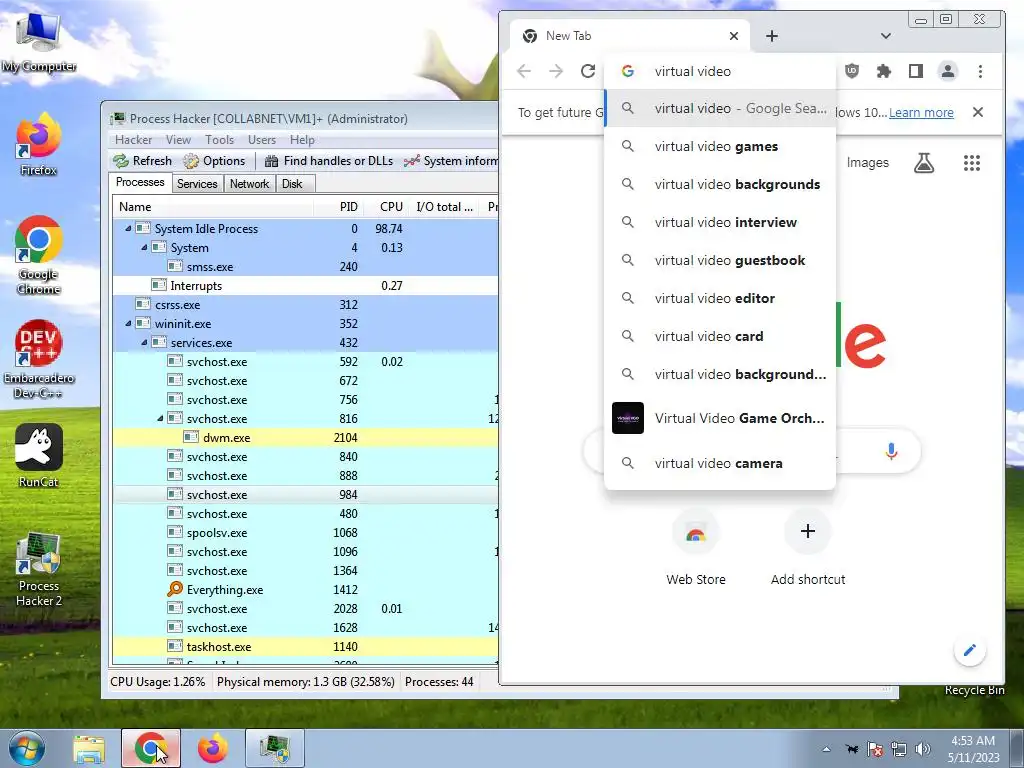Open the Hacker menu
The width and height of the screenshot is (1024, 768).
click(133, 140)
